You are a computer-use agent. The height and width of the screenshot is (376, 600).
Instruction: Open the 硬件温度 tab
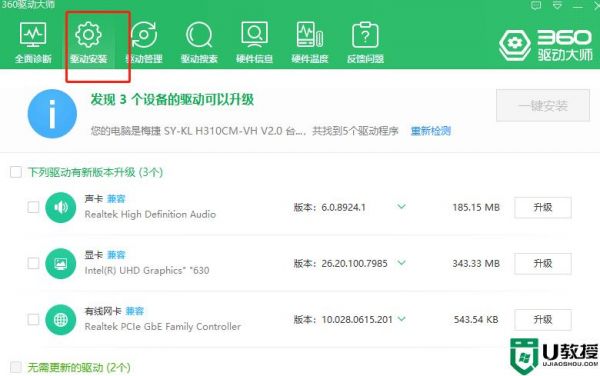click(310, 42)
